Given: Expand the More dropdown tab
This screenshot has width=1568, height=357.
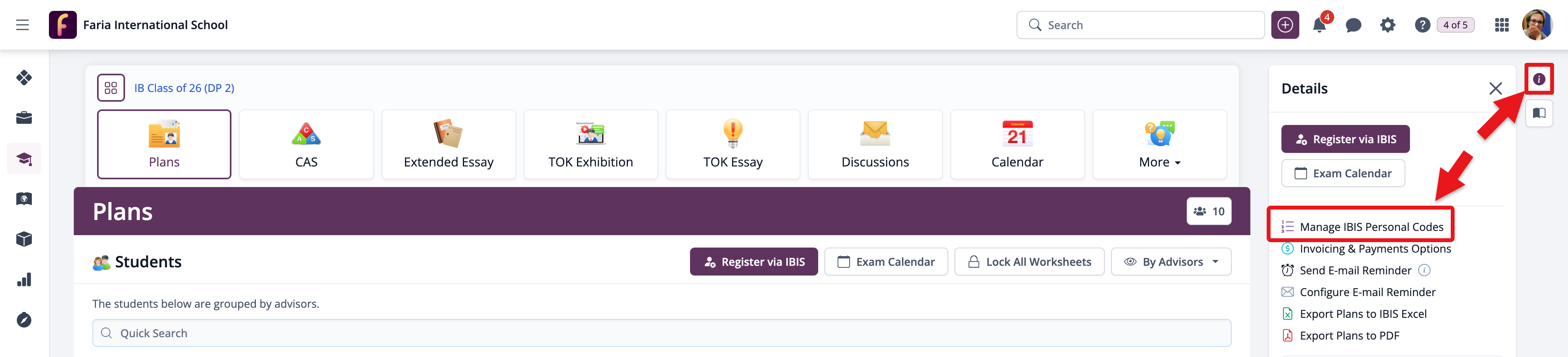Looking at the screenshot, I should pyautogui.click(x=1159, y=145).
